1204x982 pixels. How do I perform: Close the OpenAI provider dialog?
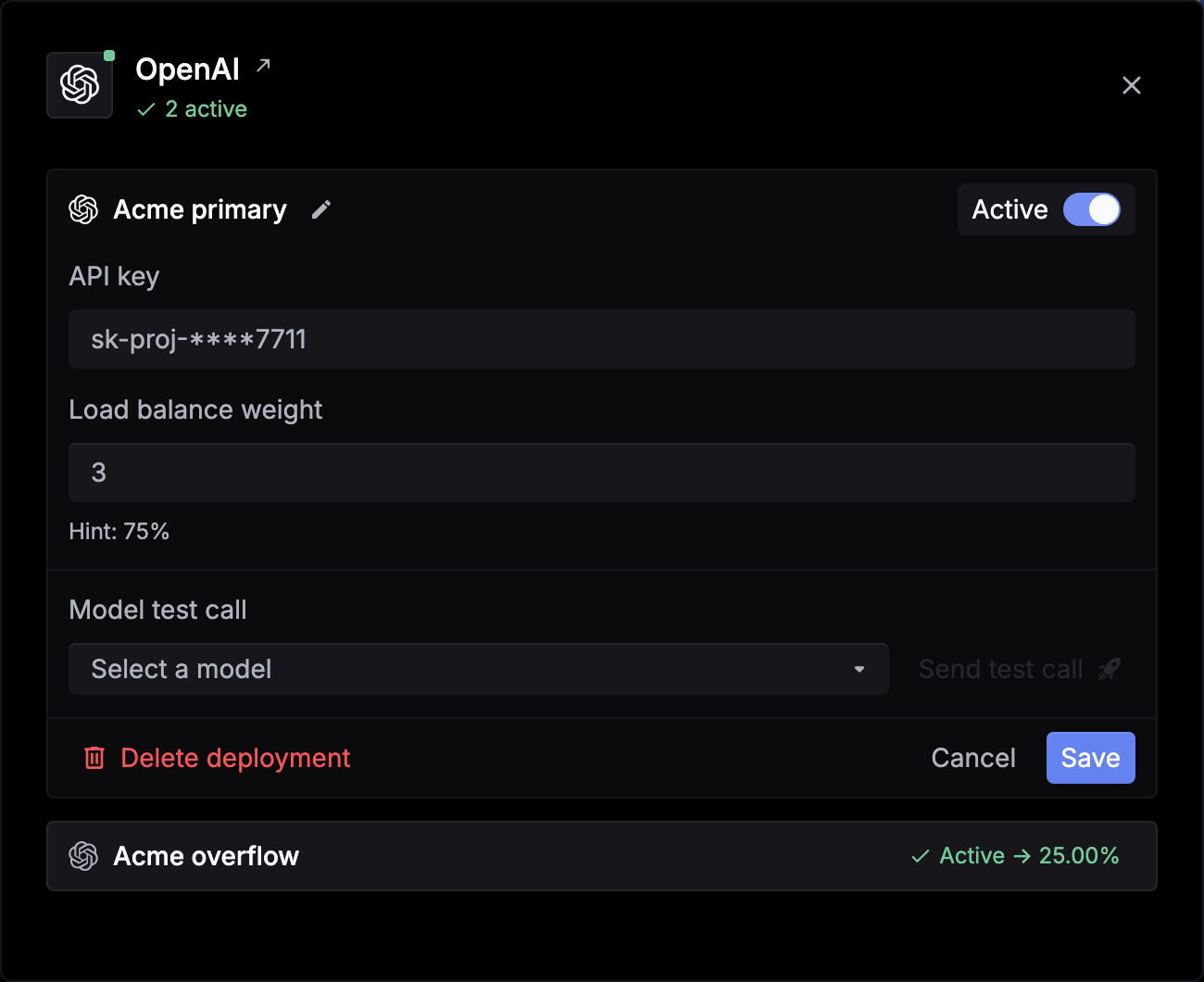1132,85
